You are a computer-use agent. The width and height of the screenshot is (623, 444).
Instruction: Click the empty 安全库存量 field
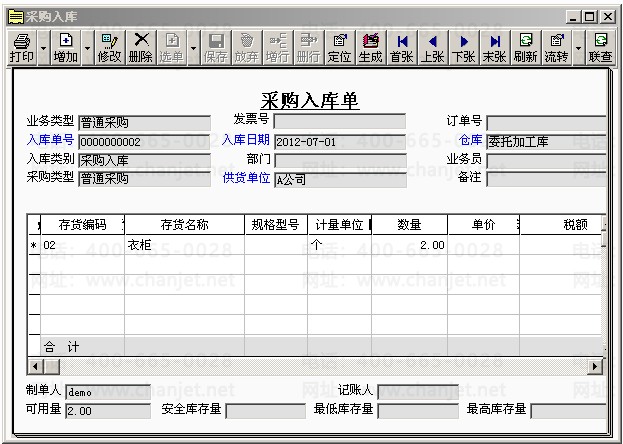point(265,411)
